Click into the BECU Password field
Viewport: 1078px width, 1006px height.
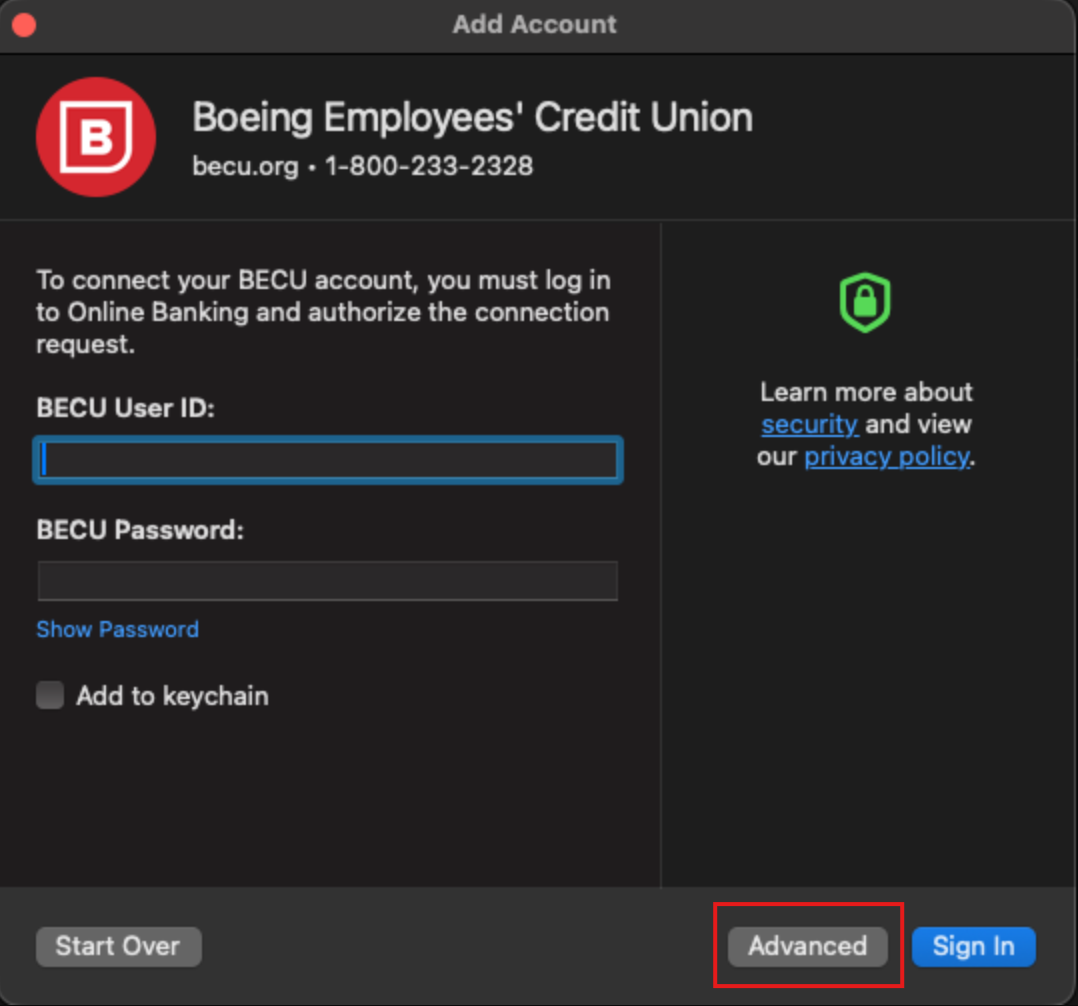(x=328, y=581)
